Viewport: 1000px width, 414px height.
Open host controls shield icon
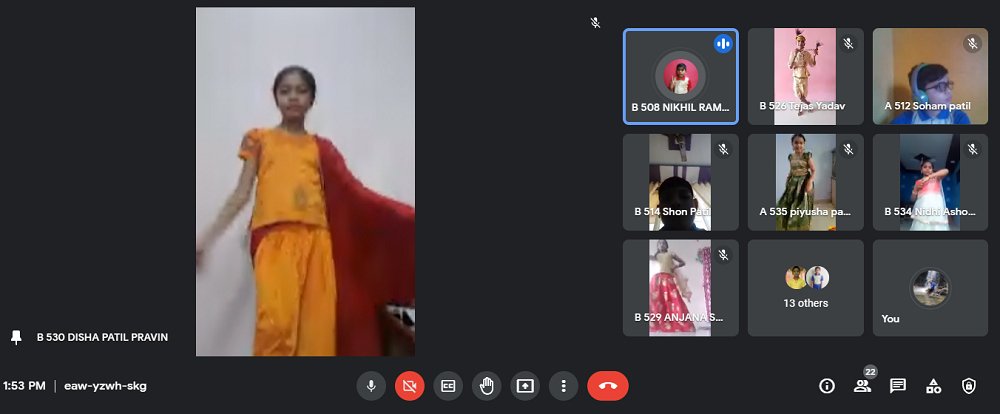pos(968,385)
